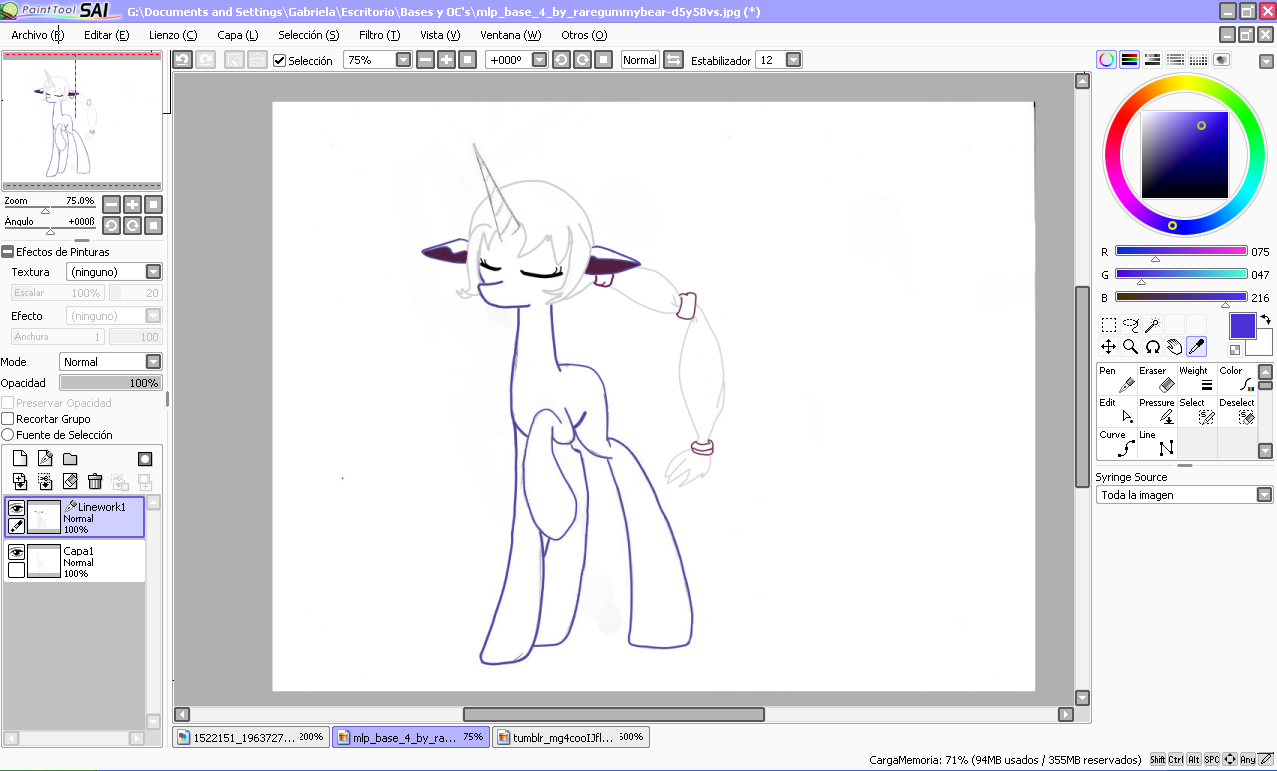This screenshot has height=771, width=1277.
Task: Collapse the Efectos de Pinturas section
Action: point(7,252)
